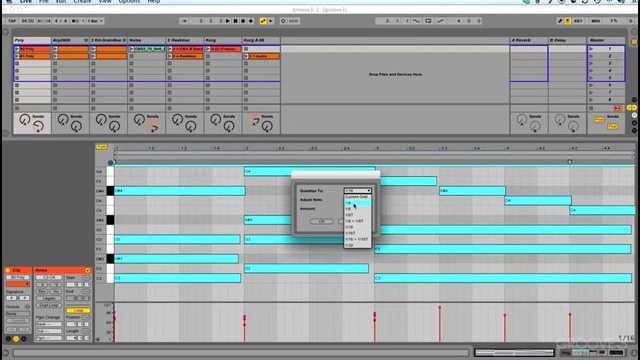Click the Master track Sends knob area
The height and width of the screenshot is (360, 640).
pos(606,122)
